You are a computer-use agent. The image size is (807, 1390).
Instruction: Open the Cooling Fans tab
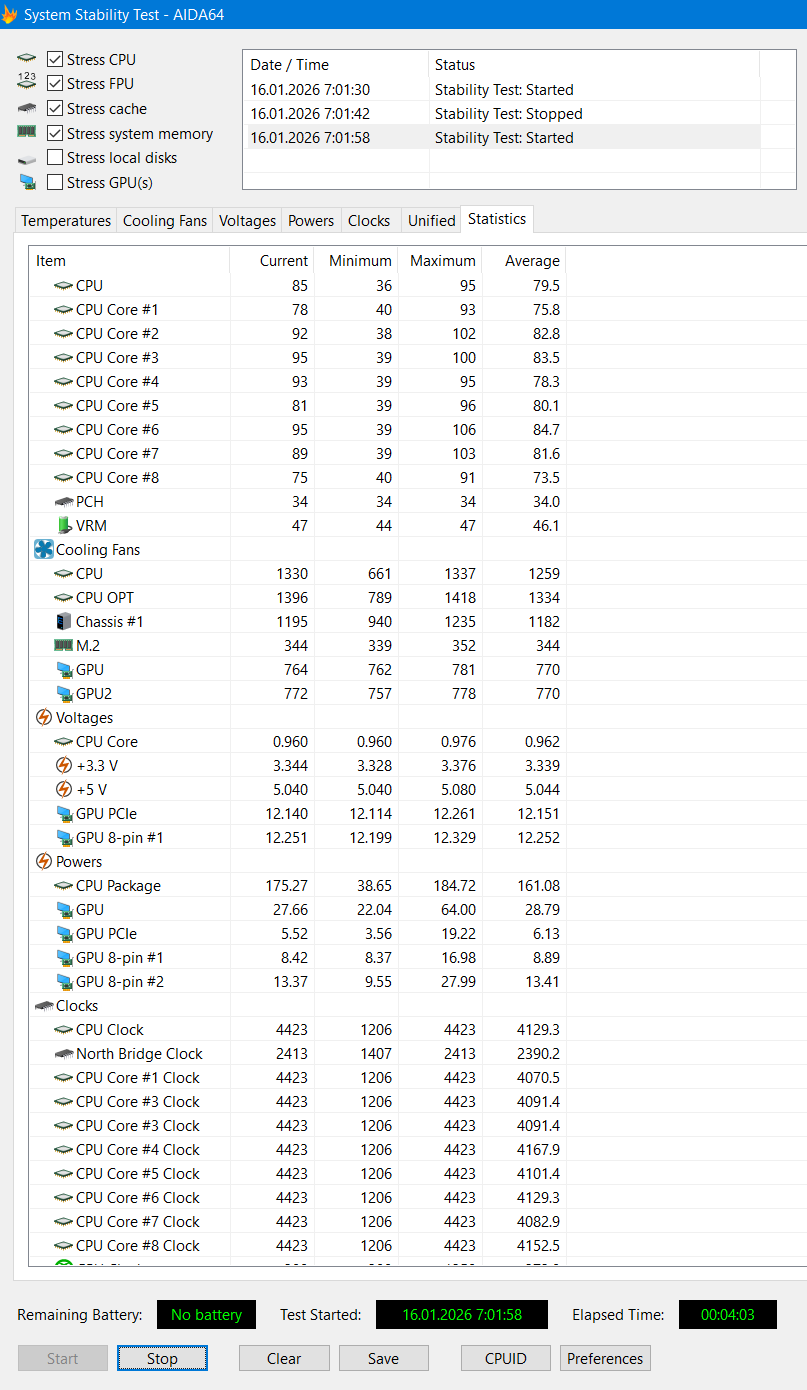click(165, 221)
